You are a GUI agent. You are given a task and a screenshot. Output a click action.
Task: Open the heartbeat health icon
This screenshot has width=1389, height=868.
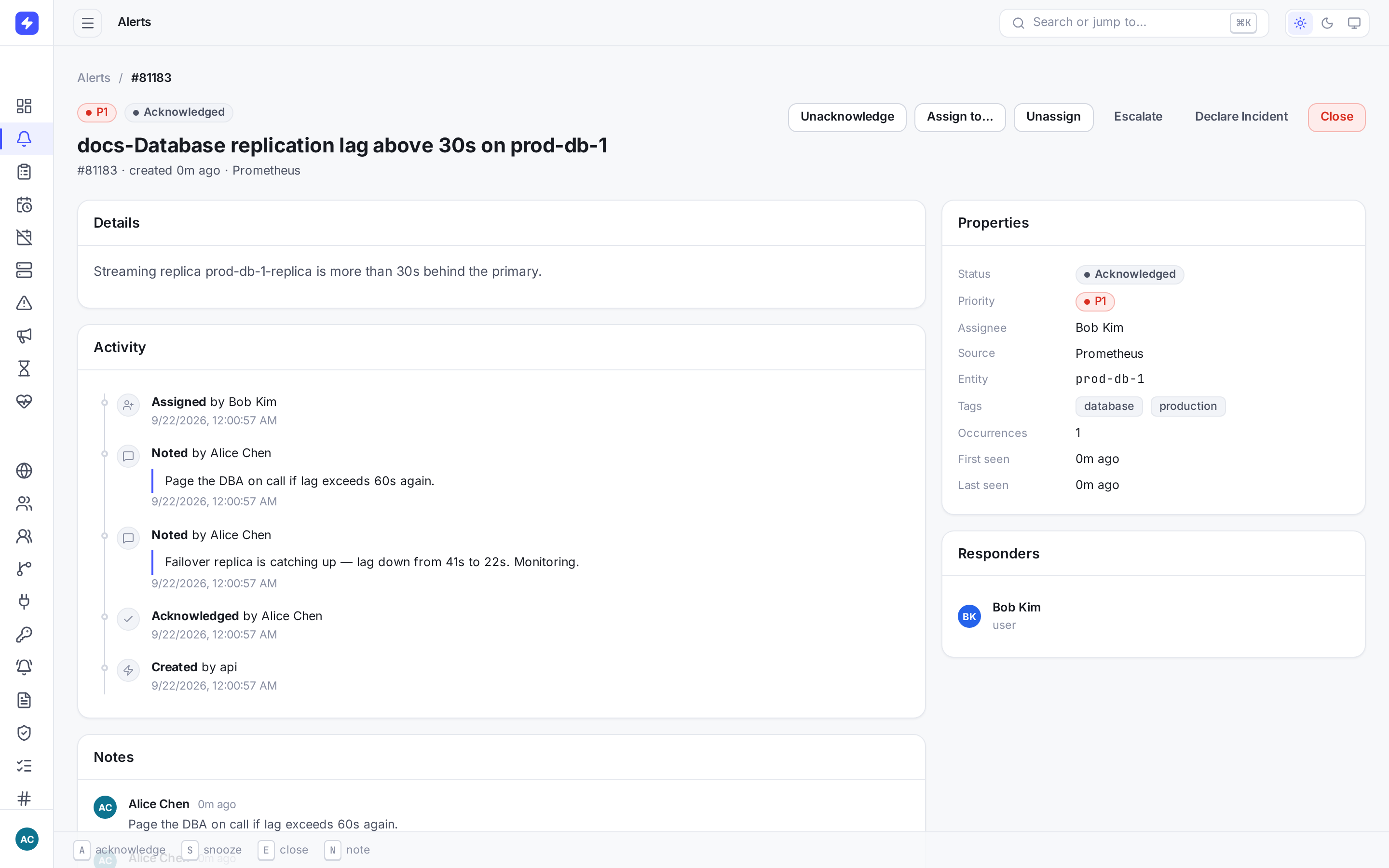(24, 401)
